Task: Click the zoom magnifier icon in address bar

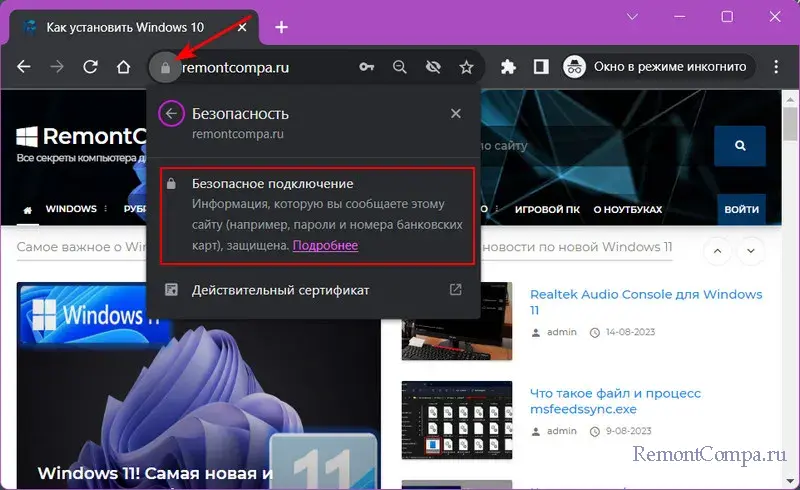Action: 400,68
